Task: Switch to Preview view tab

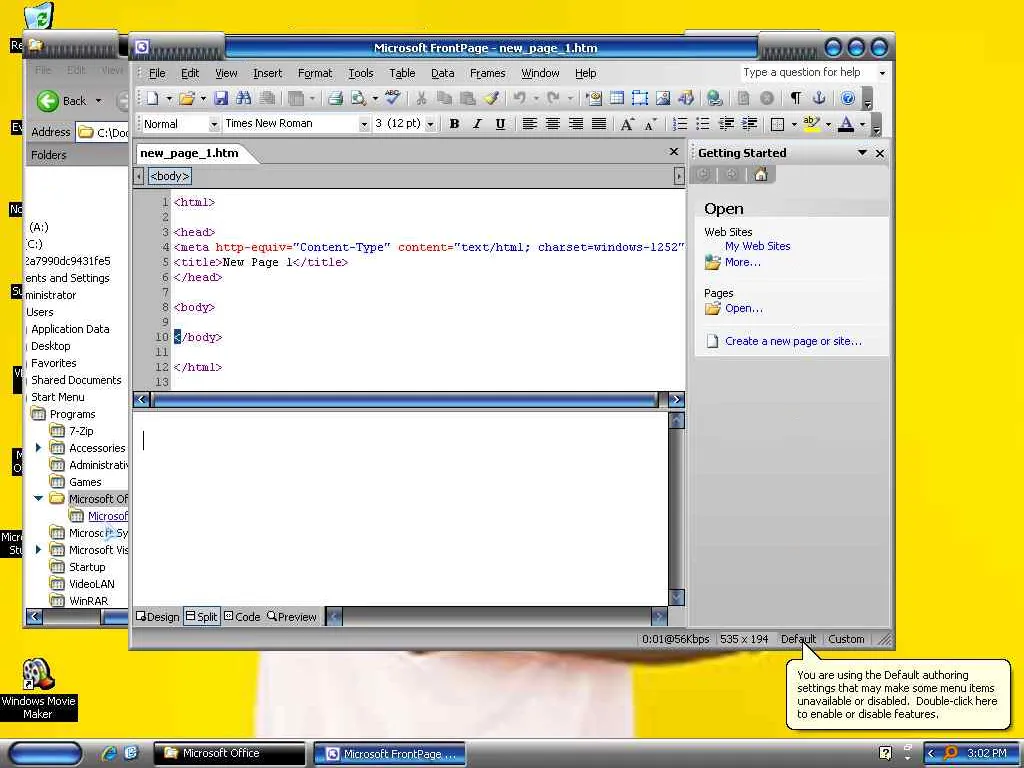Action: (292, 616)
